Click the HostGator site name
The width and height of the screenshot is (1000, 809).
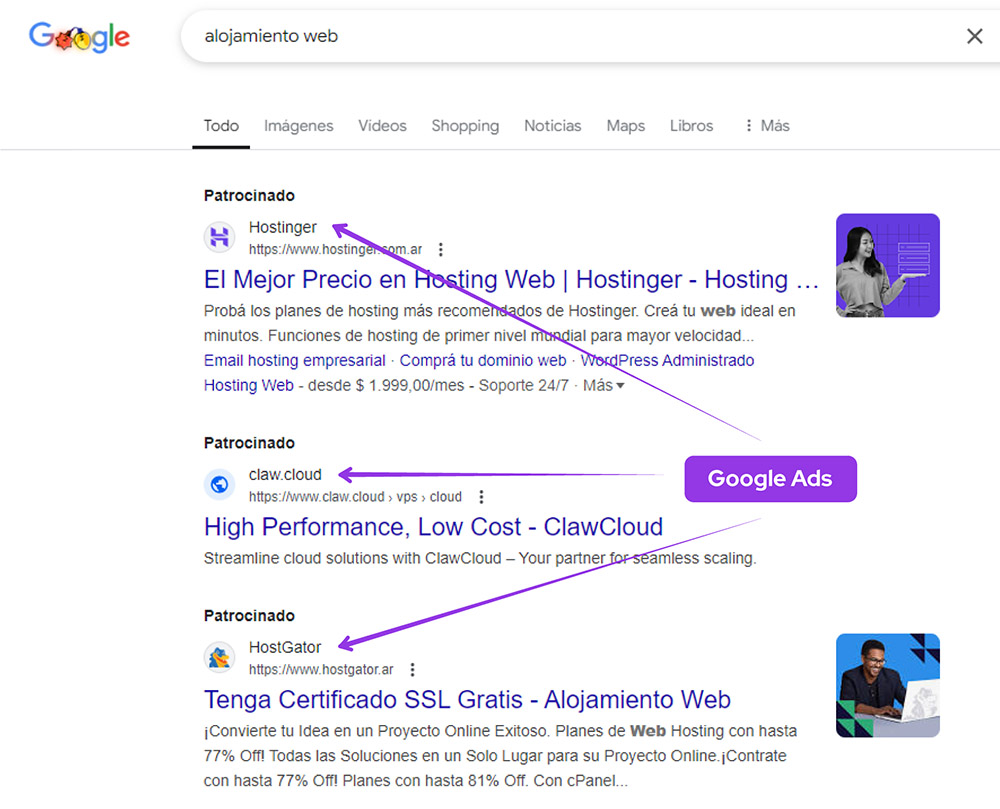coord(285,647)
